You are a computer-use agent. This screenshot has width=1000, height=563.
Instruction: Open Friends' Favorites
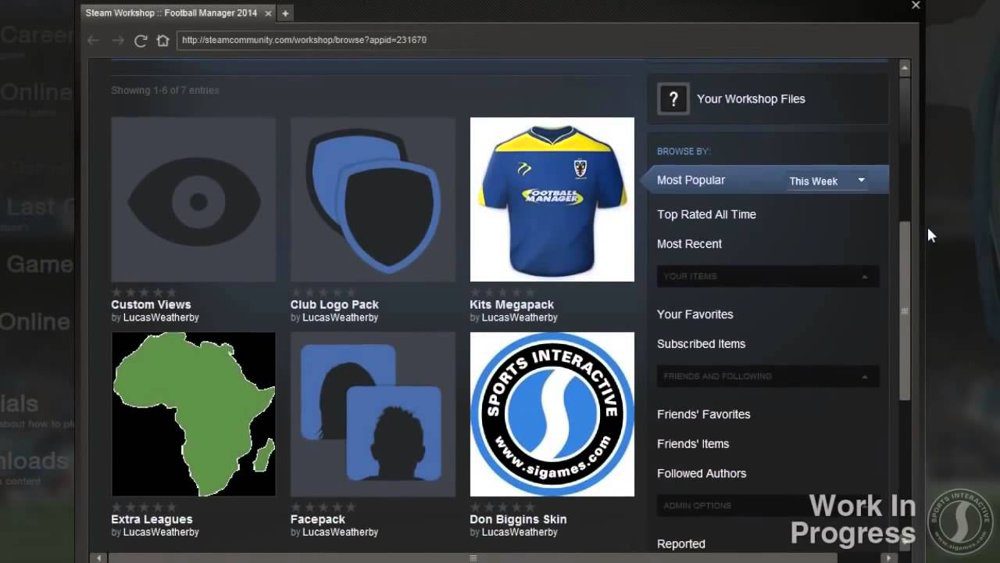tap(703, 414)
